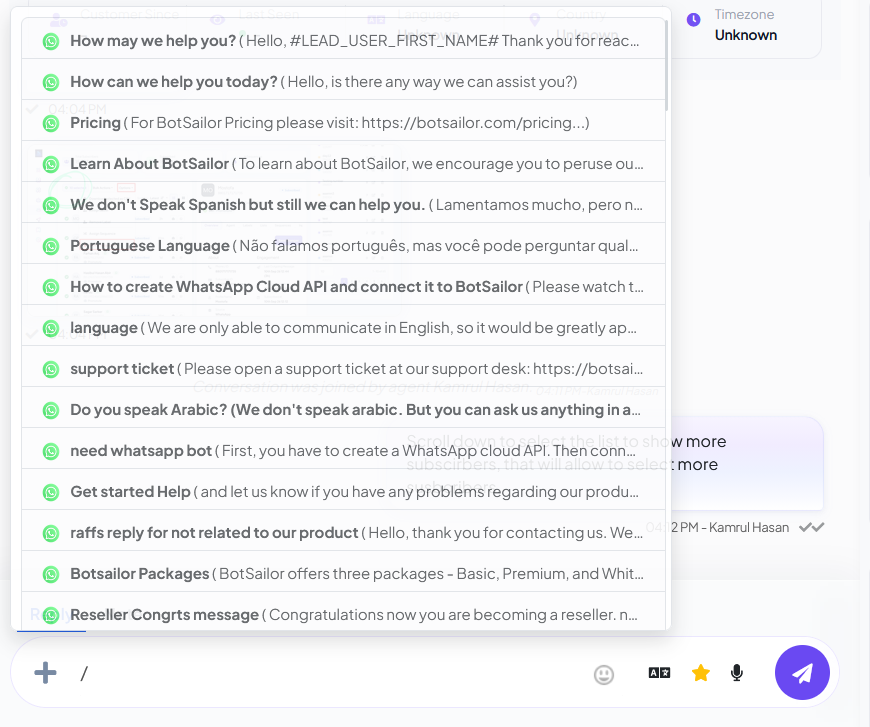870x727 pixels.
Task: Click the translate language icon
Action: pos(659,673)
